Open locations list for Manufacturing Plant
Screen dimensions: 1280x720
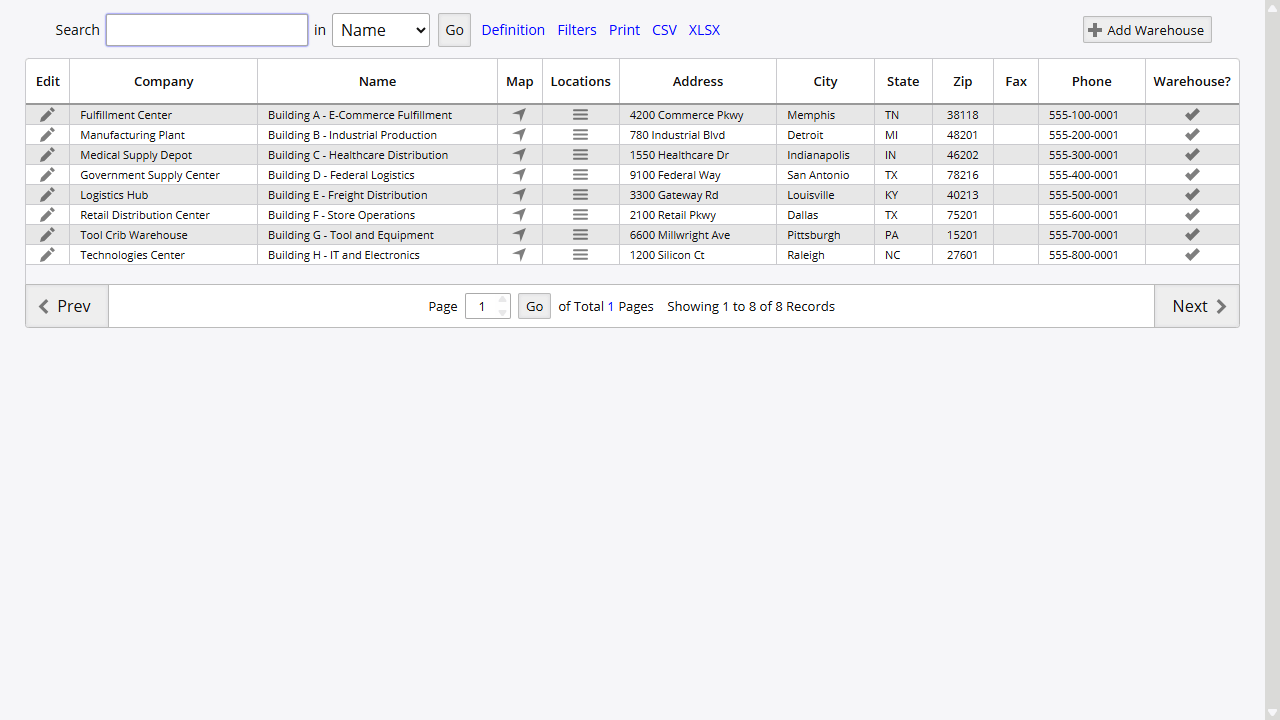tap(580, 134)
